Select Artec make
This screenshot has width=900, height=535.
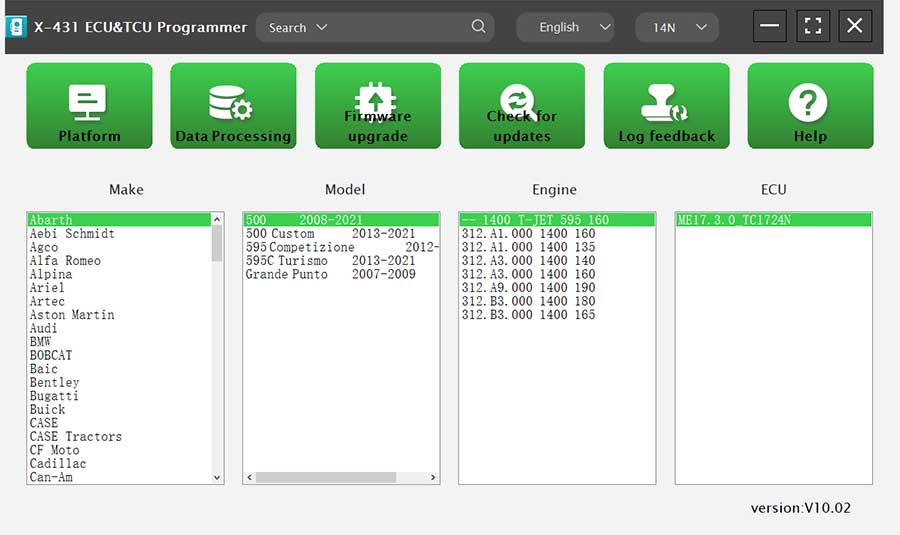pyautogui.click(x=119, y=301)
